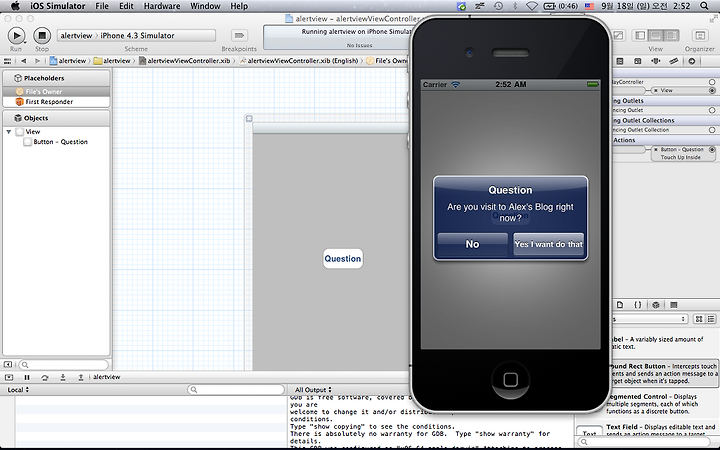Click the variables search field

pyautogui.click(x=236, y=389)
